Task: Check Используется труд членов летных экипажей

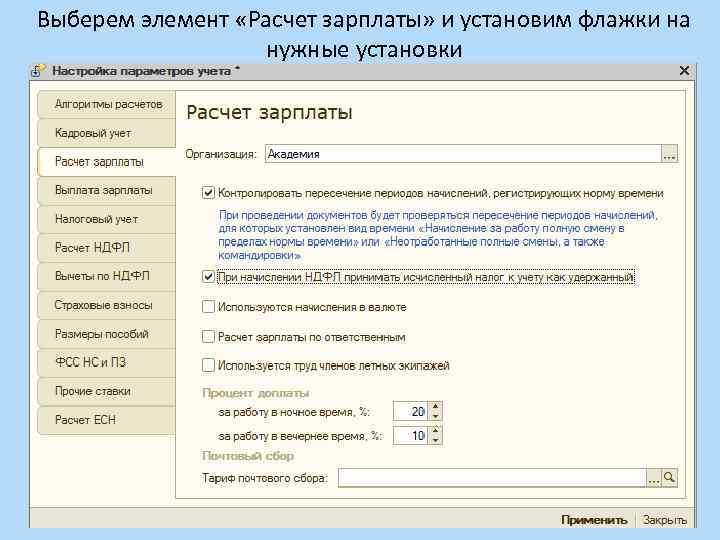Action: click(x=208, y=366)
